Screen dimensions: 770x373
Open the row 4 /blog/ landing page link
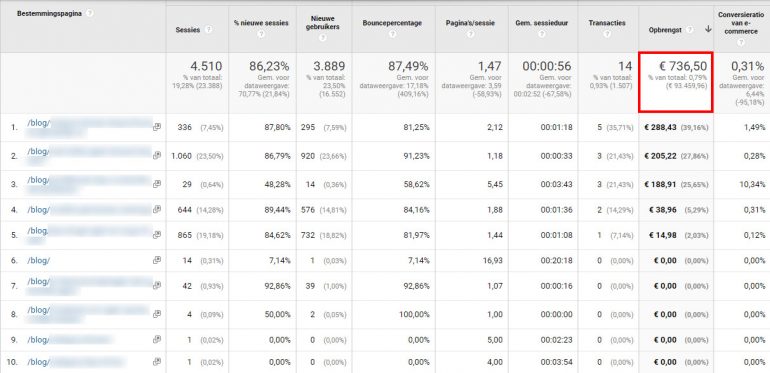pyautogui.click(x=38, y=210)
